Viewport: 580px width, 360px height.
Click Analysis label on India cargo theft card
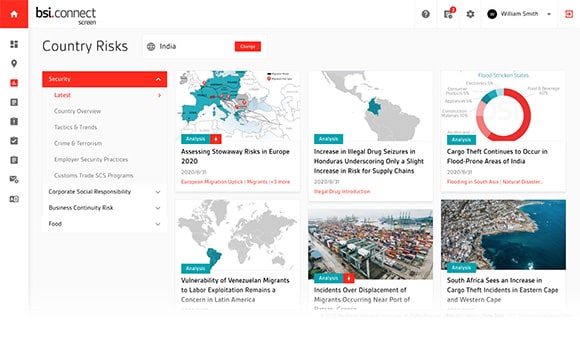click(461, 139)
